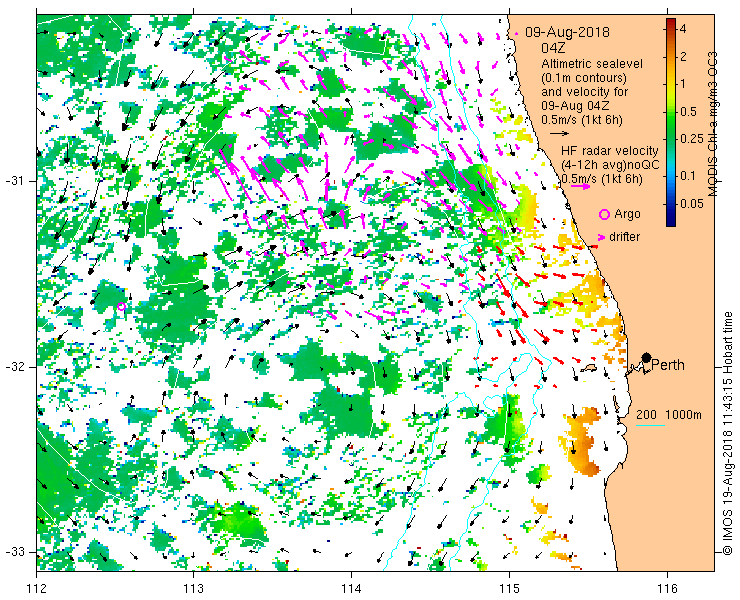This screenshot has width=740, height=600.
Task: Click the 'HF radar velocity' legend text
Action: tap(610, 151)
